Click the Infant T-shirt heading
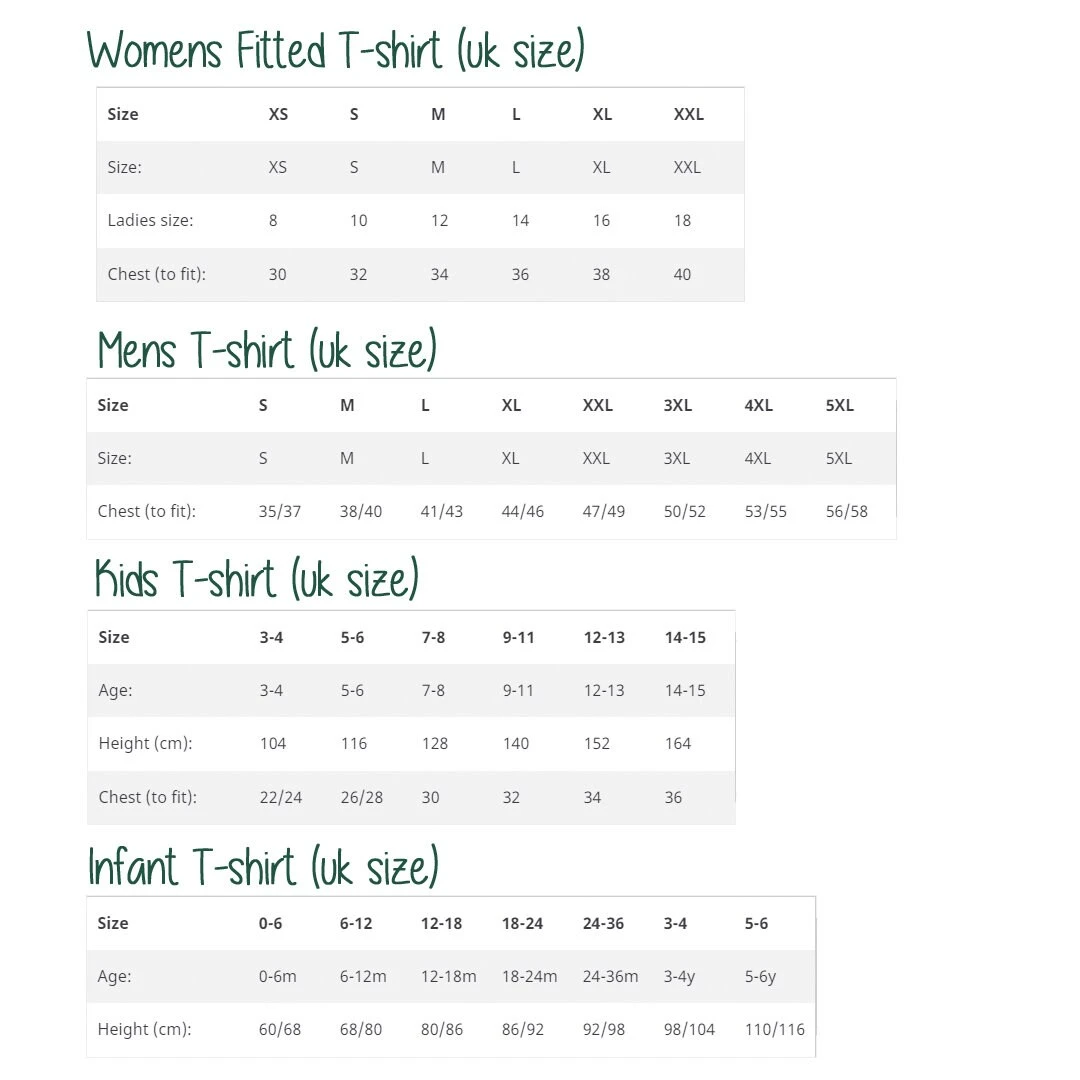Viewport: 1080px width, 1080px height. point(264,866)
